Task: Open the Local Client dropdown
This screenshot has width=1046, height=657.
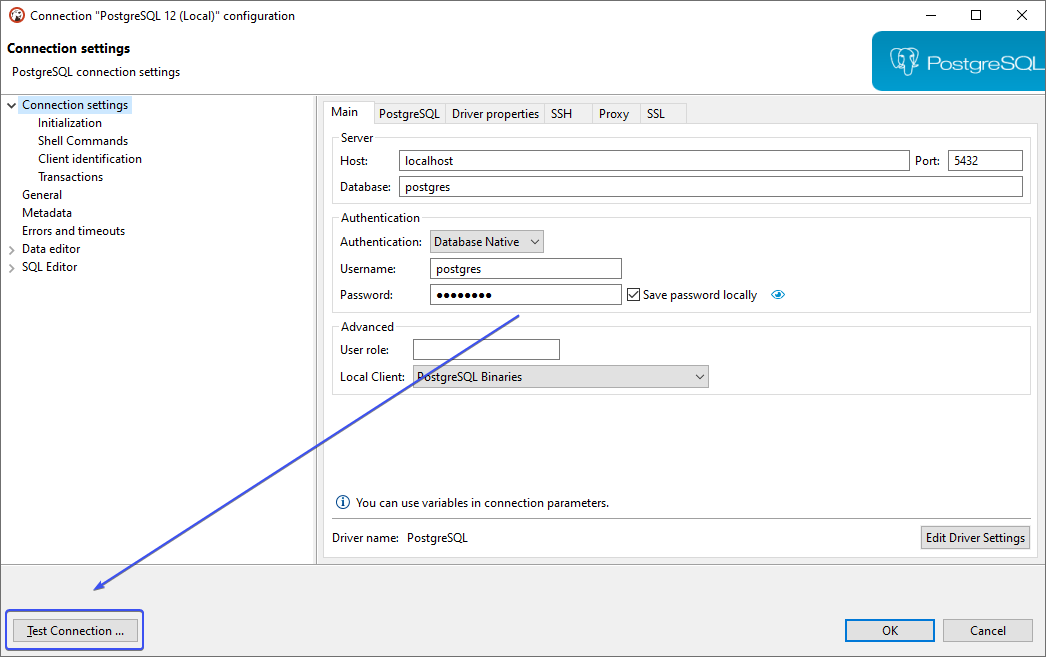Action: pyautogui.click(x=699, y=376)
